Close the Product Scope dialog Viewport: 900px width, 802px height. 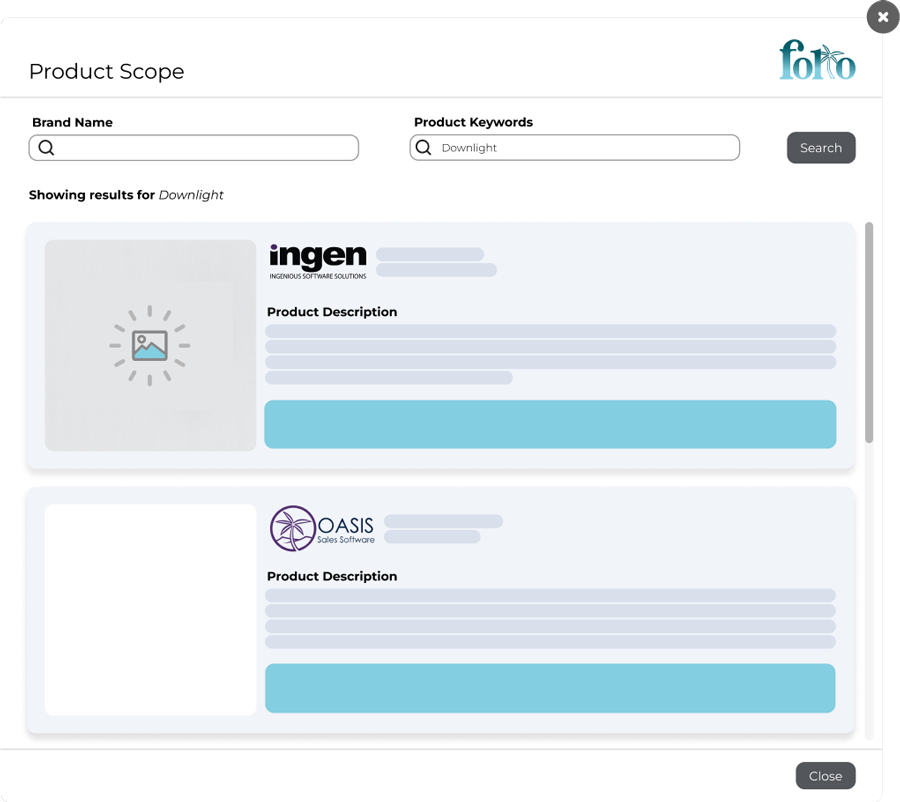[x=825, y=776]
